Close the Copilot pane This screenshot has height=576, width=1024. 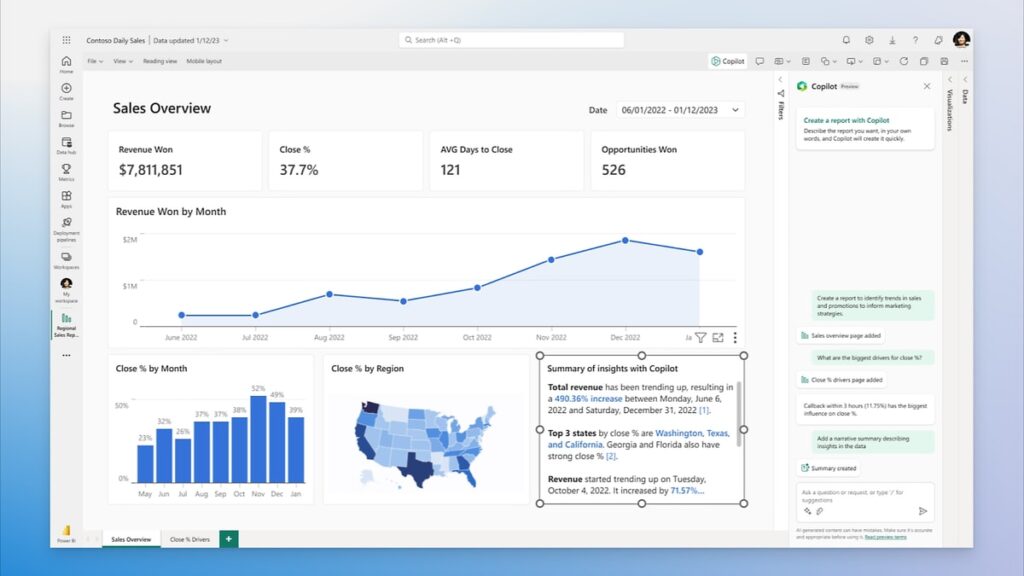click(x=927, y=86)
